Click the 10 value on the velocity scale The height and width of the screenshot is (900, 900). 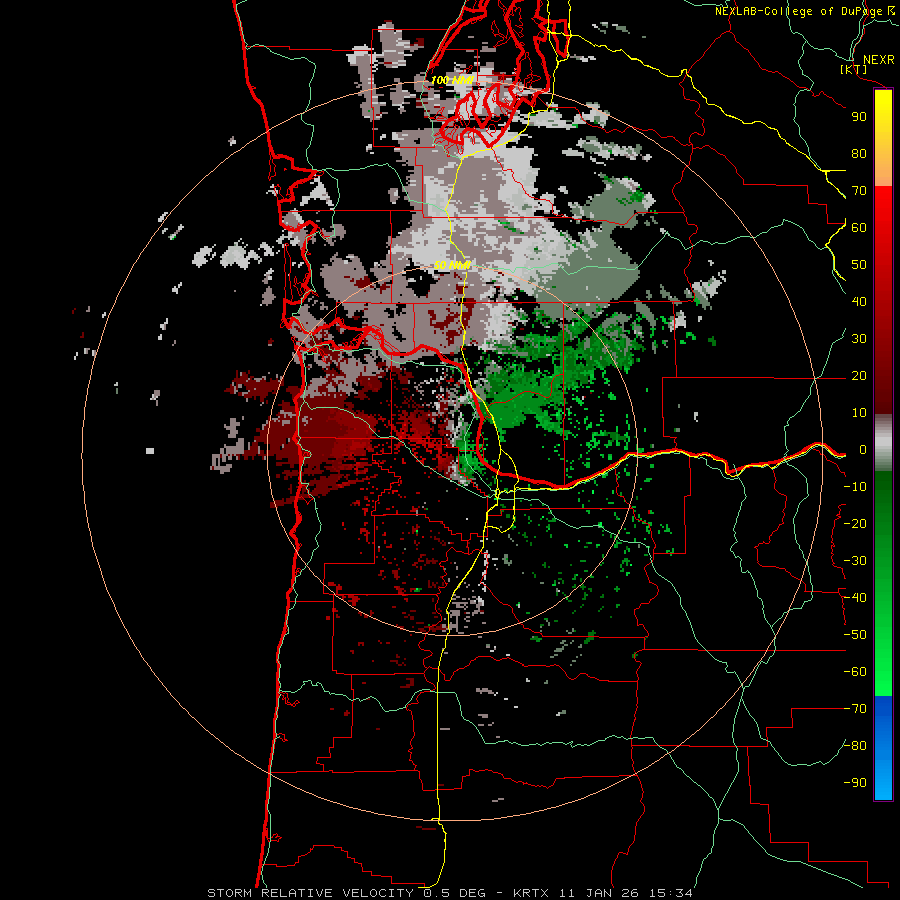[859, 413]
